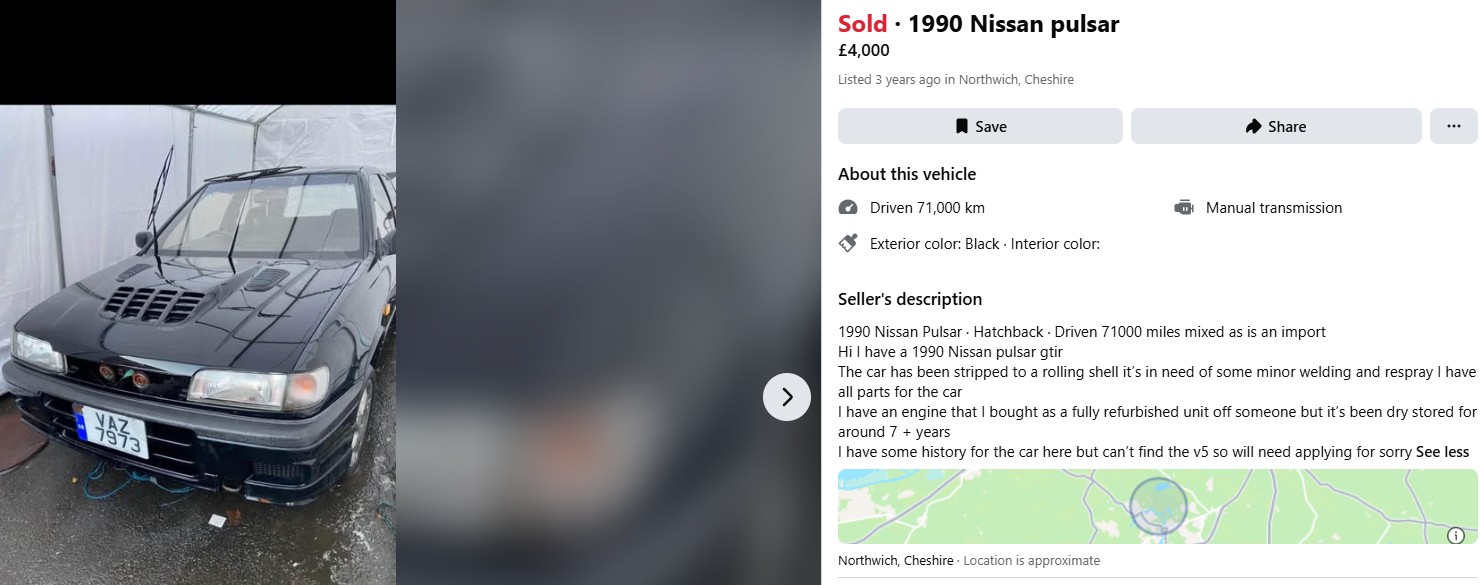Collapse description with See less
This screenshot has width=1481, height=585.
pyautogui.click(x=1443, y=452)
